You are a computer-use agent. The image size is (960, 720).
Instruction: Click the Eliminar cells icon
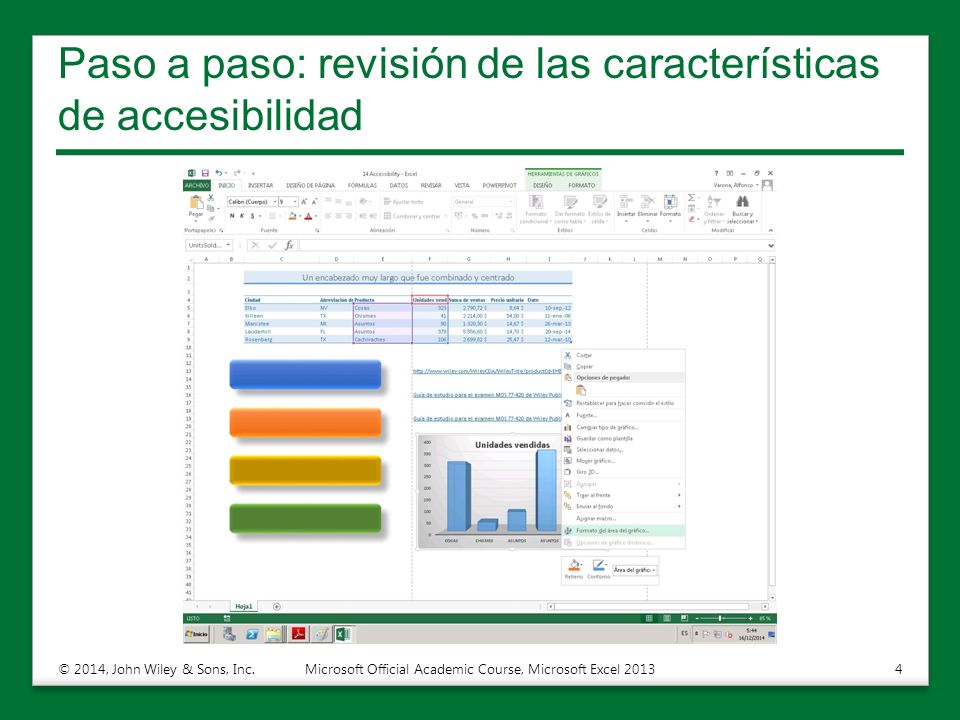click(x=647, y=203)
